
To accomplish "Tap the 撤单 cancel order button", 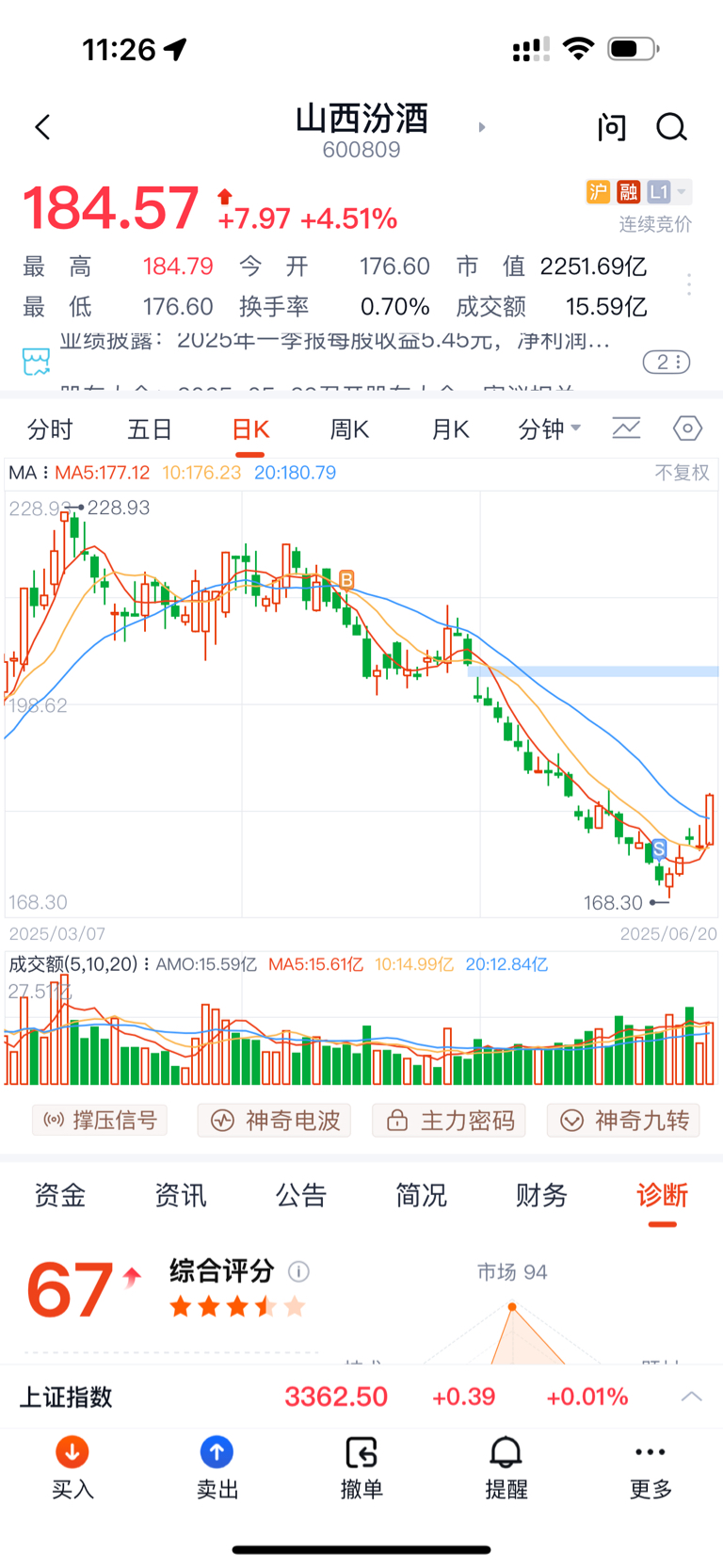I will point(361,1468).
